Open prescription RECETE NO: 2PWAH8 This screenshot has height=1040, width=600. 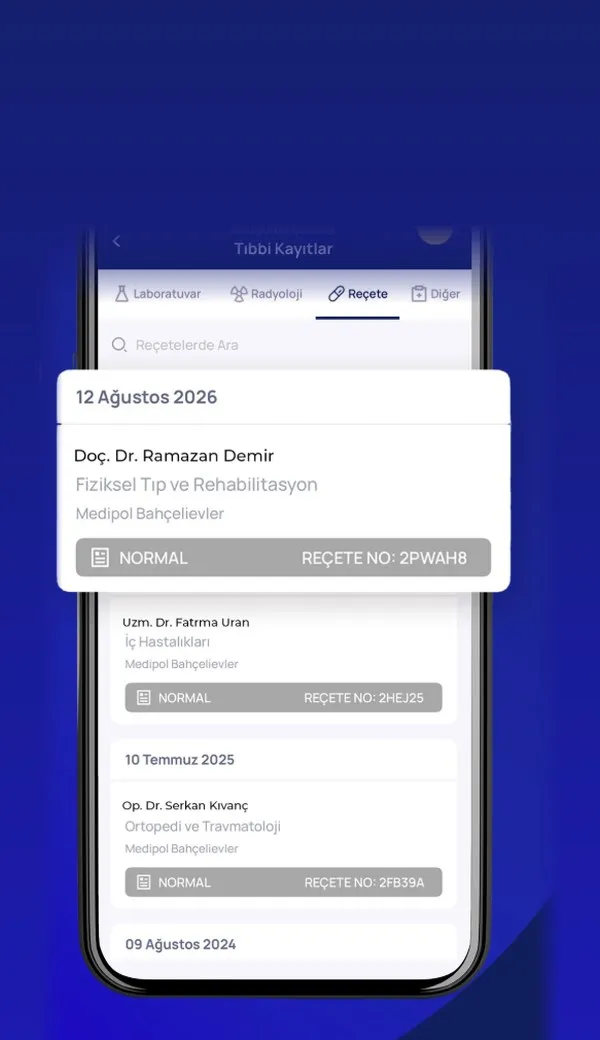point(283,557)
